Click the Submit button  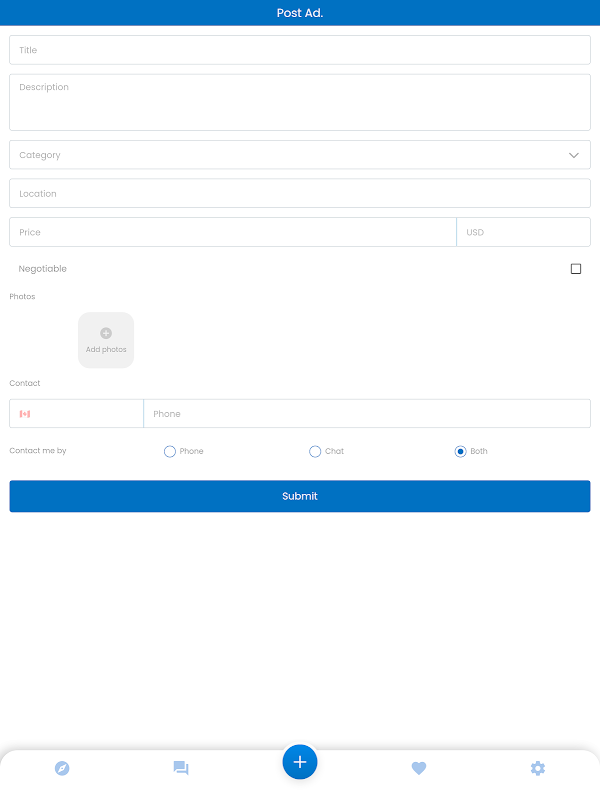click(x=300, y=496)
